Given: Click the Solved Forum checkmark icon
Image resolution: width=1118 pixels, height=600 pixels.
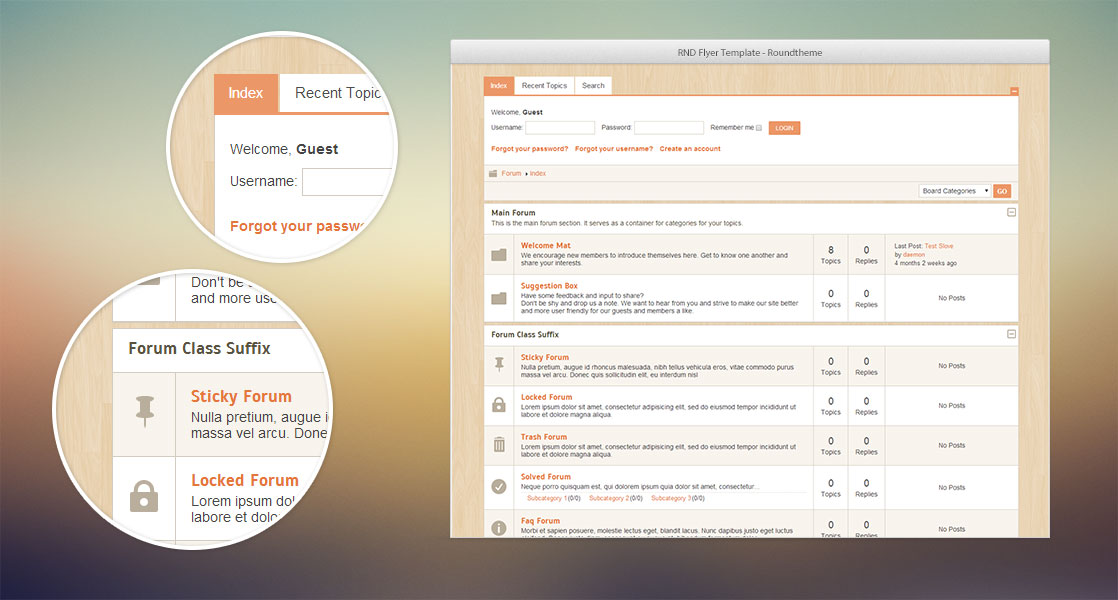Looking at the screenshot, I should click(499, 487).
